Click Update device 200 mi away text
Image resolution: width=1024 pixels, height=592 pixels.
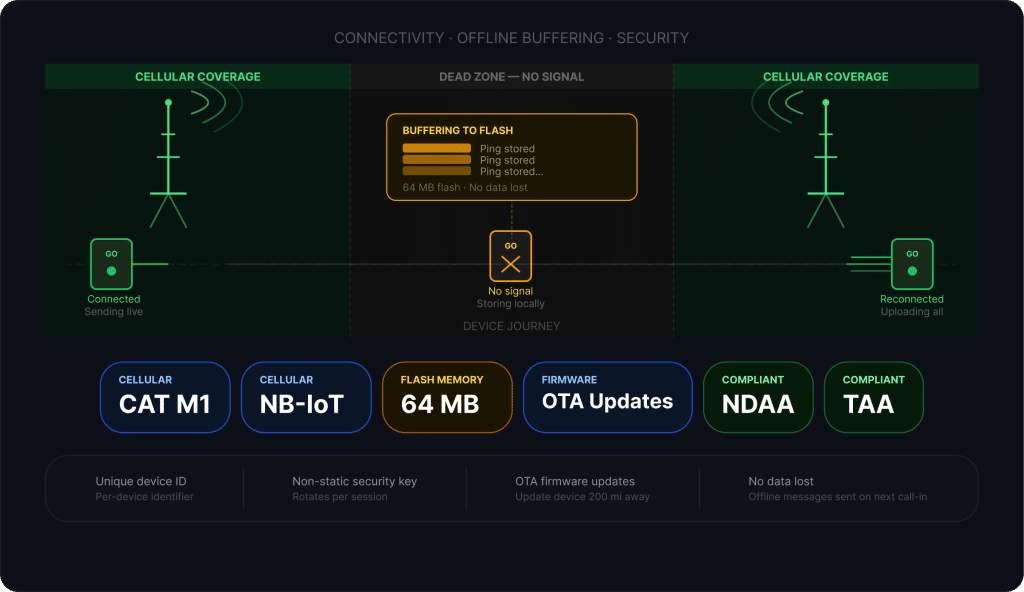(x=583, y=497)
